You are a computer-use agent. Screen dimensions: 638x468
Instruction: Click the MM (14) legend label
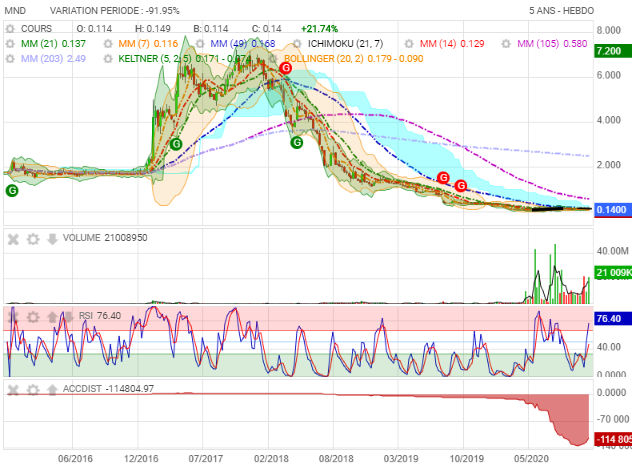[437, 45]
